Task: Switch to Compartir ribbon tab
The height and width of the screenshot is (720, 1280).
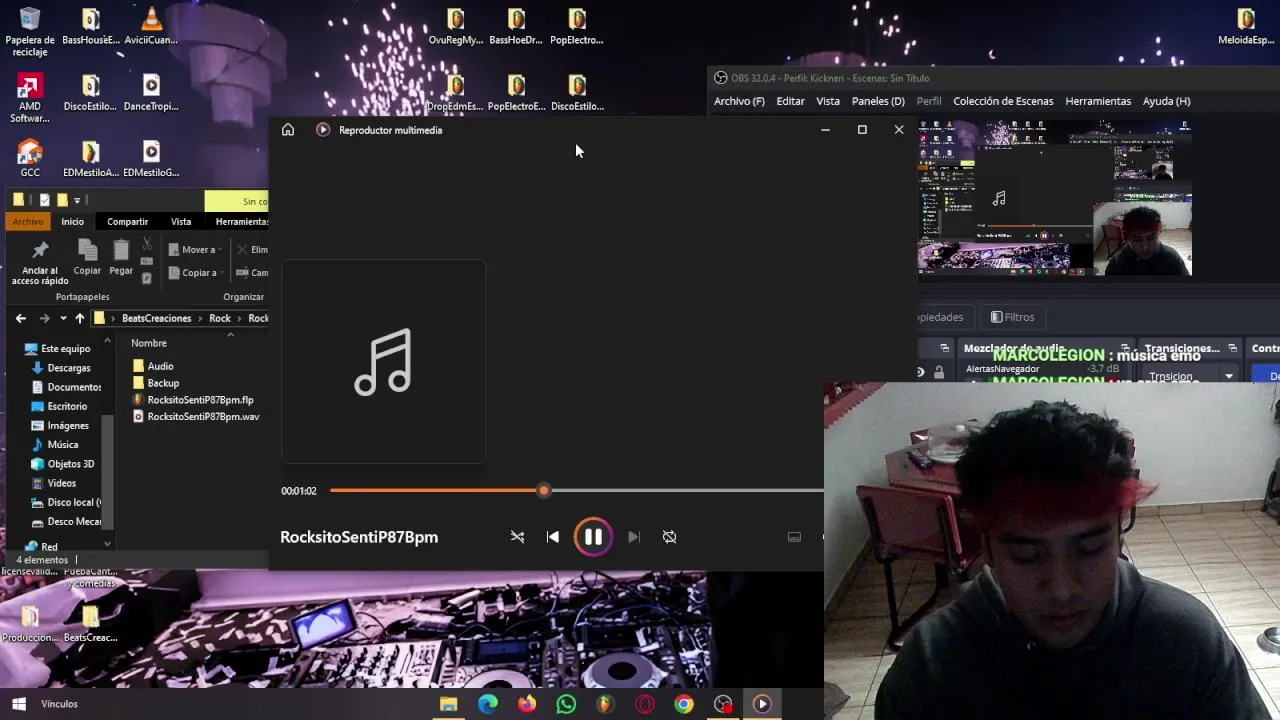Action: [127, 221]
